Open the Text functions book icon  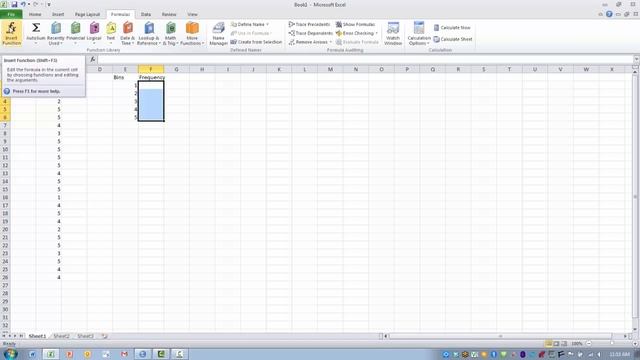tap(111, 28)
